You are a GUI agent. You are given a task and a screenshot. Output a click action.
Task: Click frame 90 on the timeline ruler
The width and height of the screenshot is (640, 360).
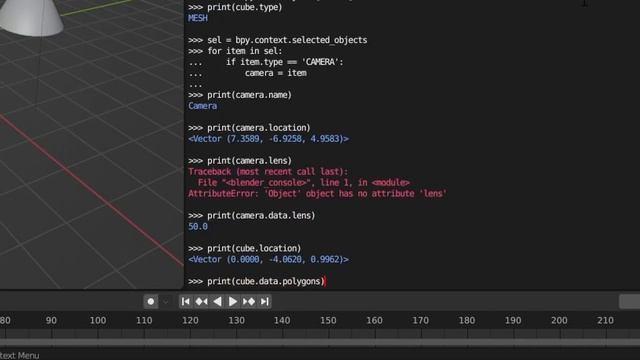51,320
